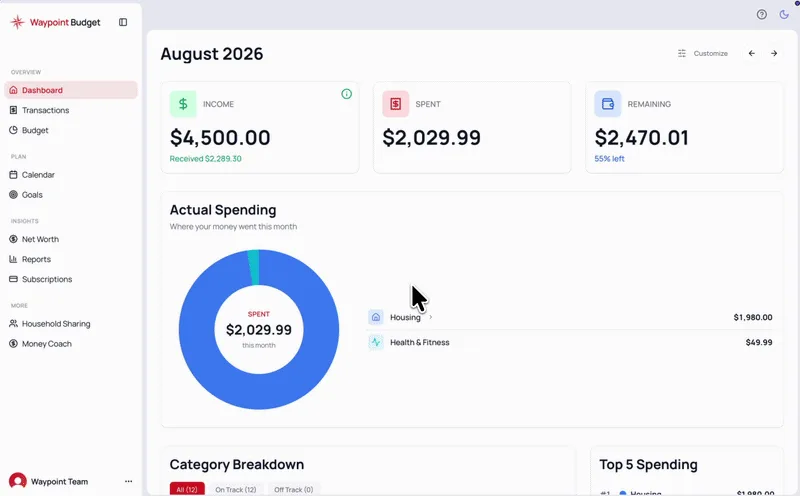Go to the next month arrow

[774, 53]
